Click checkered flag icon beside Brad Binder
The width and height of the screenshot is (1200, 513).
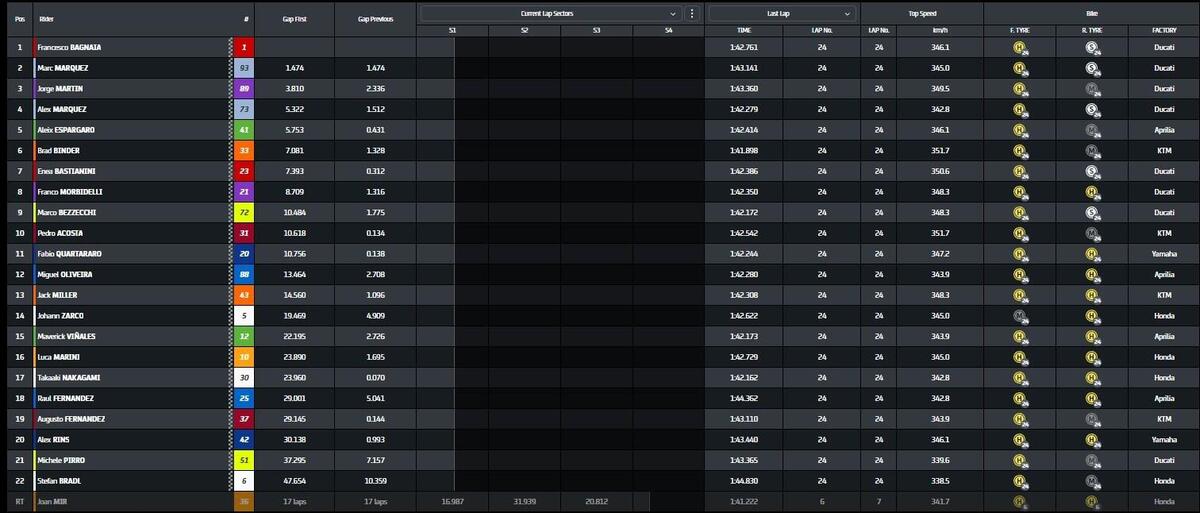pyautogui.click(x=230, y=151)
